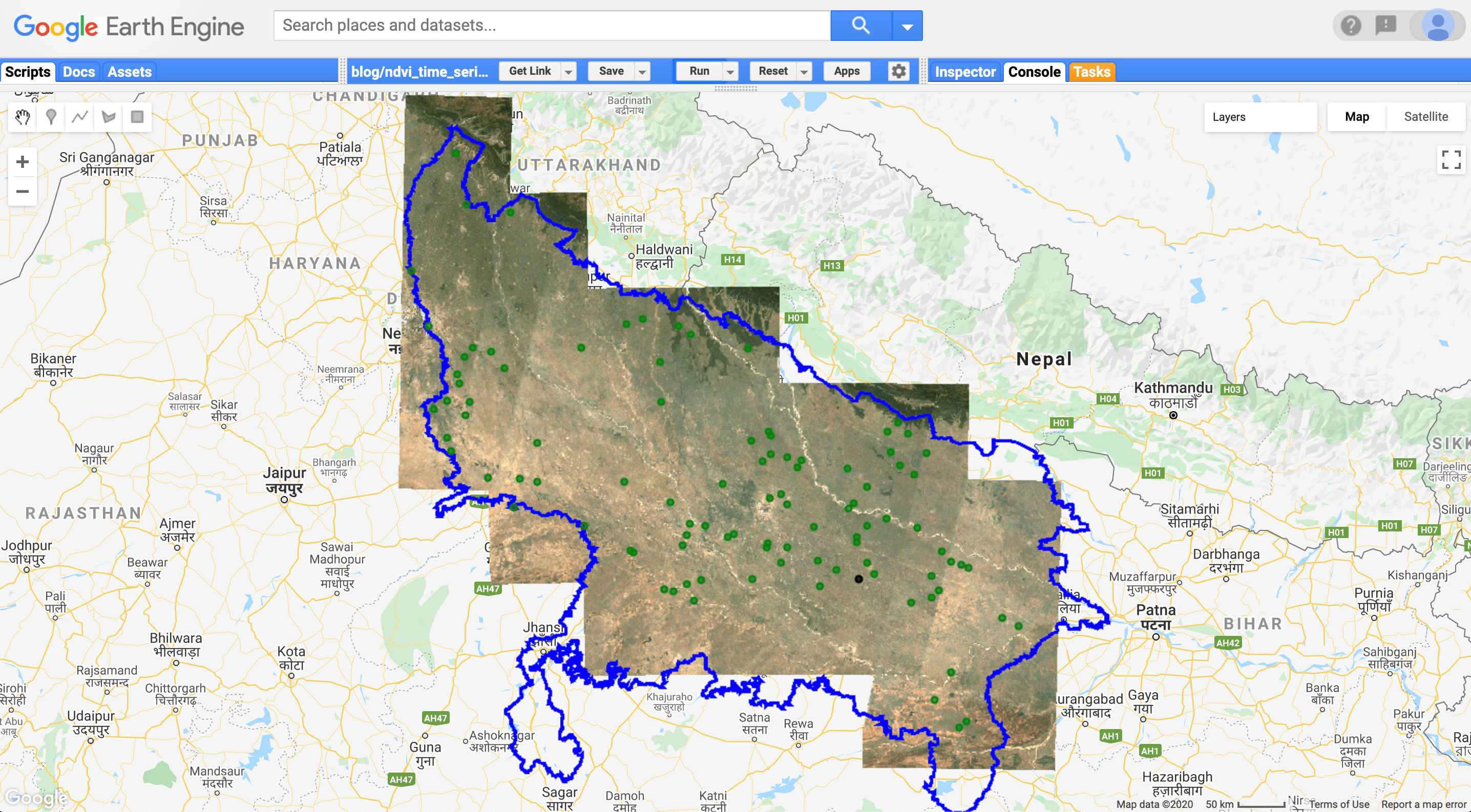Switch the basemap to Map view

(1357, 116)
